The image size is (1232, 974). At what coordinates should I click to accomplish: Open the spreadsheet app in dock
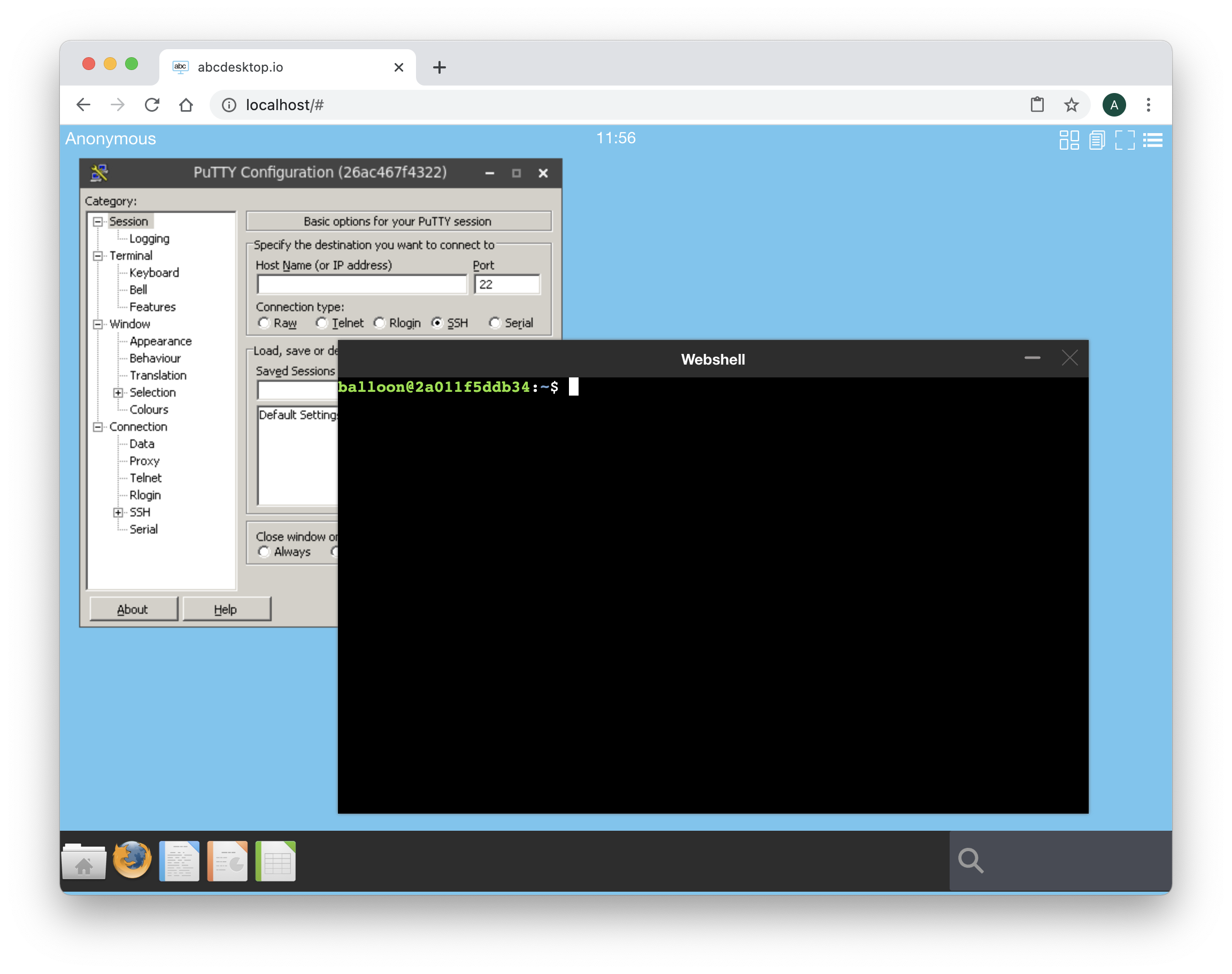[275, 861]
